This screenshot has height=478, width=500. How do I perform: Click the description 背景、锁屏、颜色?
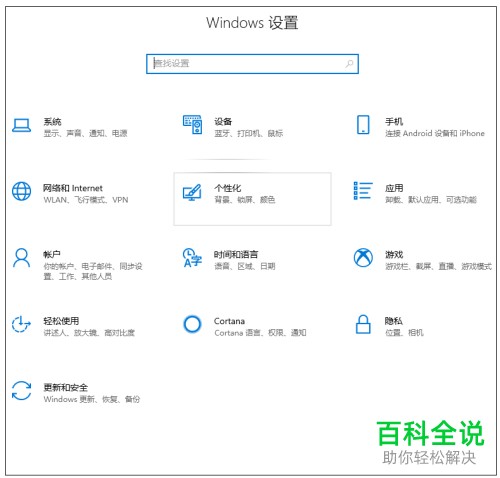245,200
